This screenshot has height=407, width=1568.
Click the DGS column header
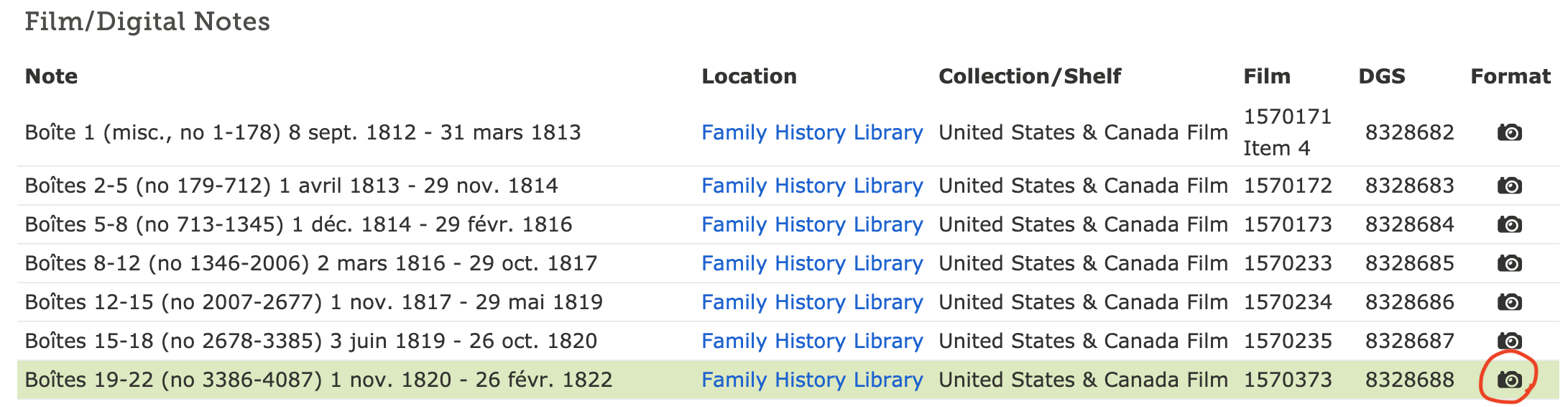tap(1381, 77)
